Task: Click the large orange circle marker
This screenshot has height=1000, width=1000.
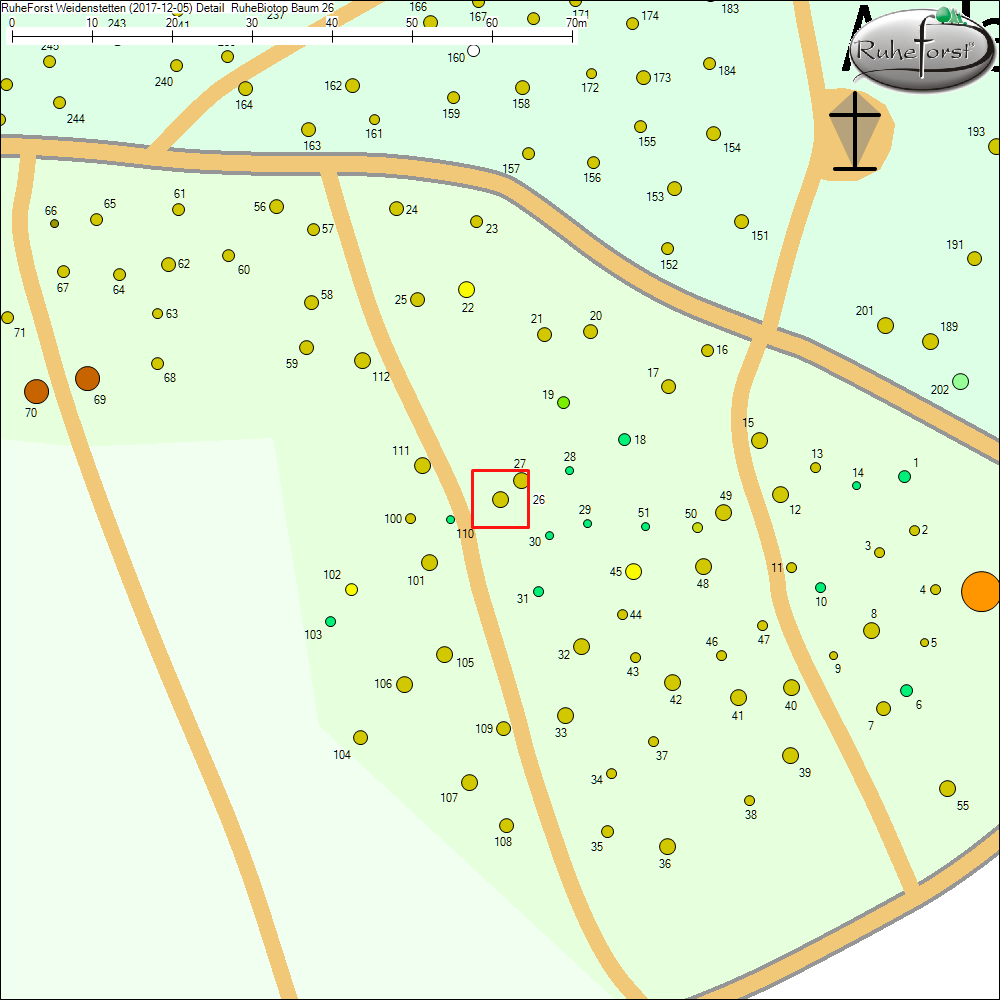Action: click(x=980, y=590)
